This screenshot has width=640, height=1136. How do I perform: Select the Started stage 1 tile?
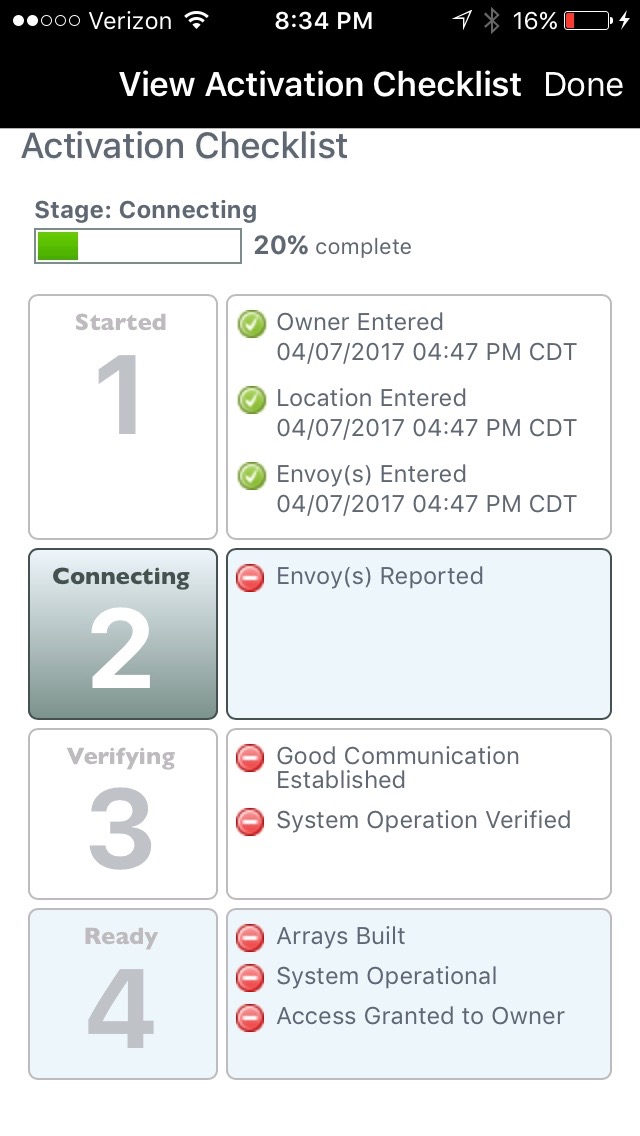[x=122, y=416]
